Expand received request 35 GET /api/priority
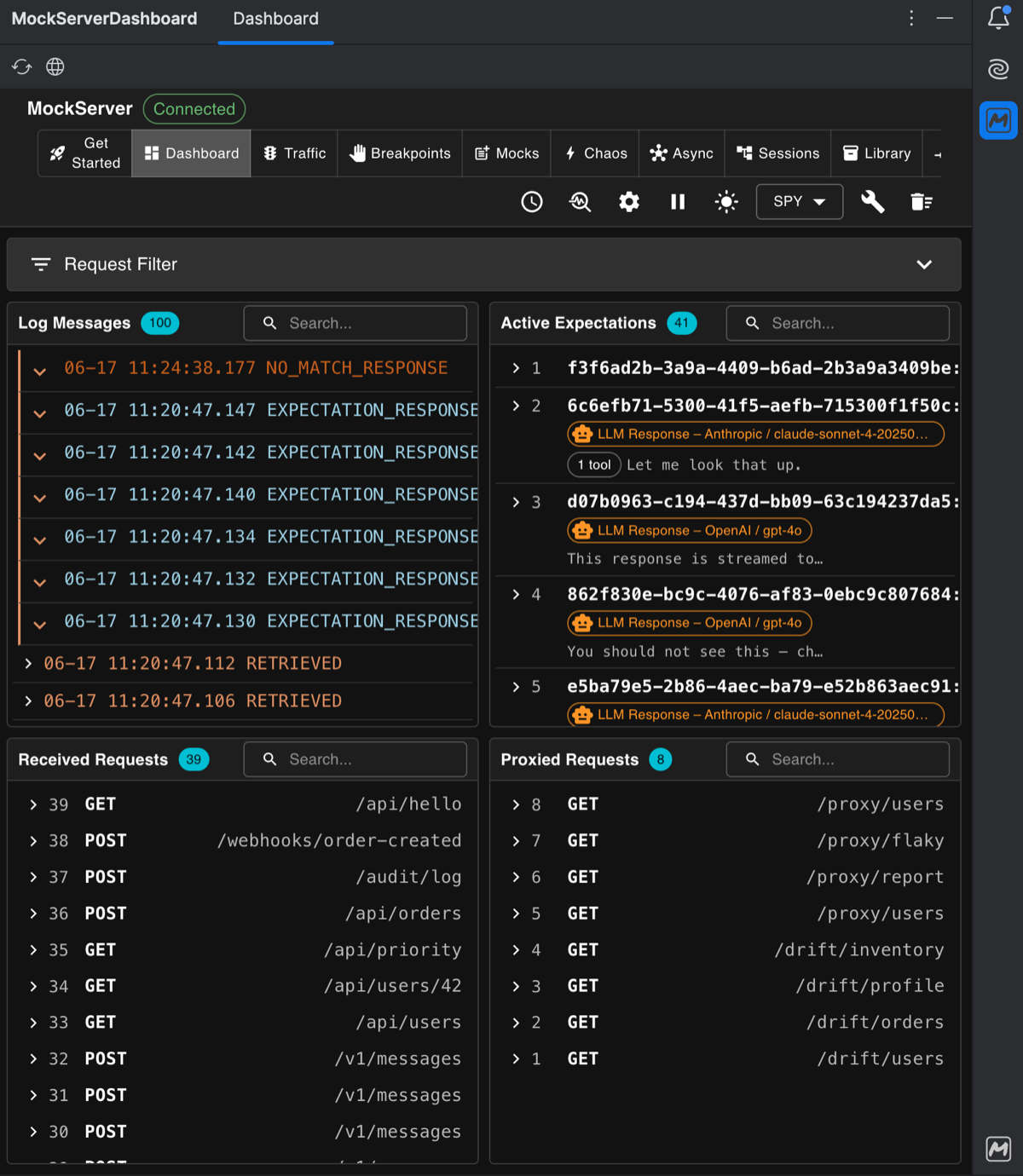 coord(33,950)
